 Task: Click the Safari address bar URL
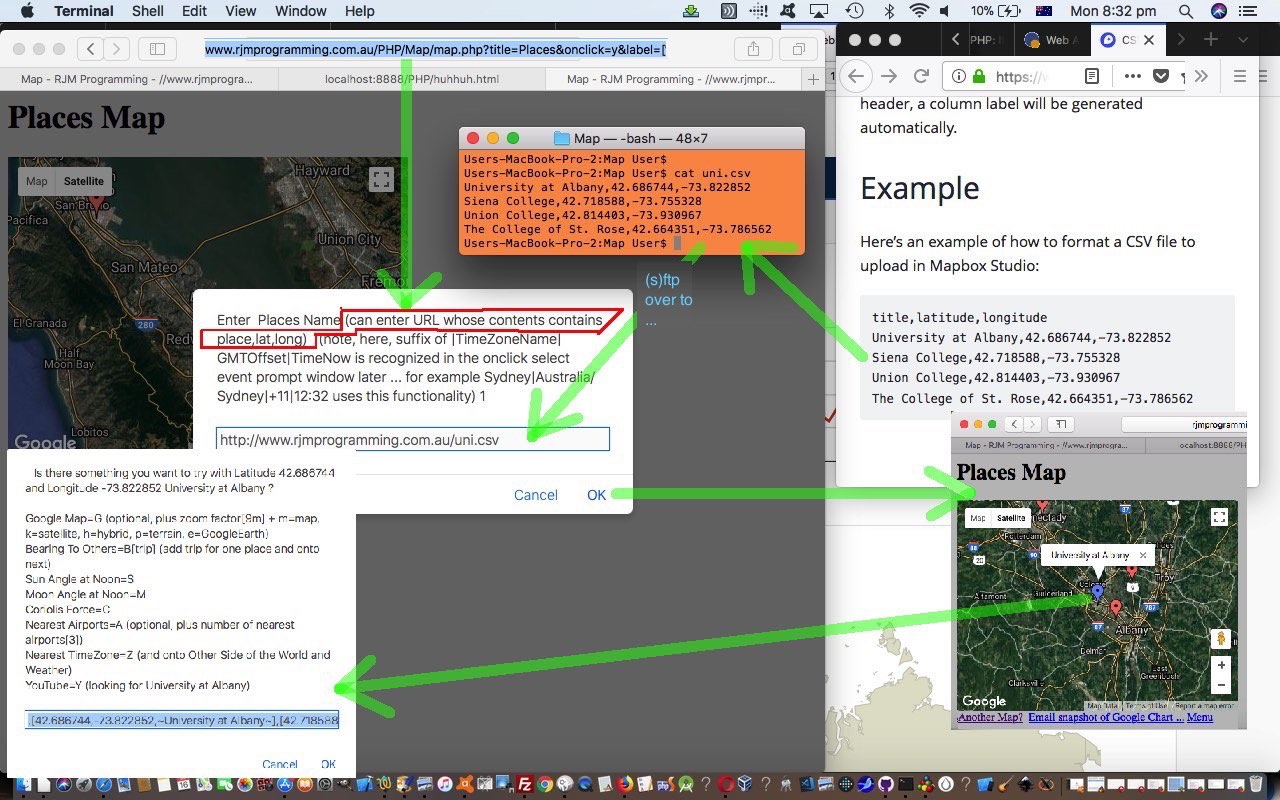[x=435, y=49]
